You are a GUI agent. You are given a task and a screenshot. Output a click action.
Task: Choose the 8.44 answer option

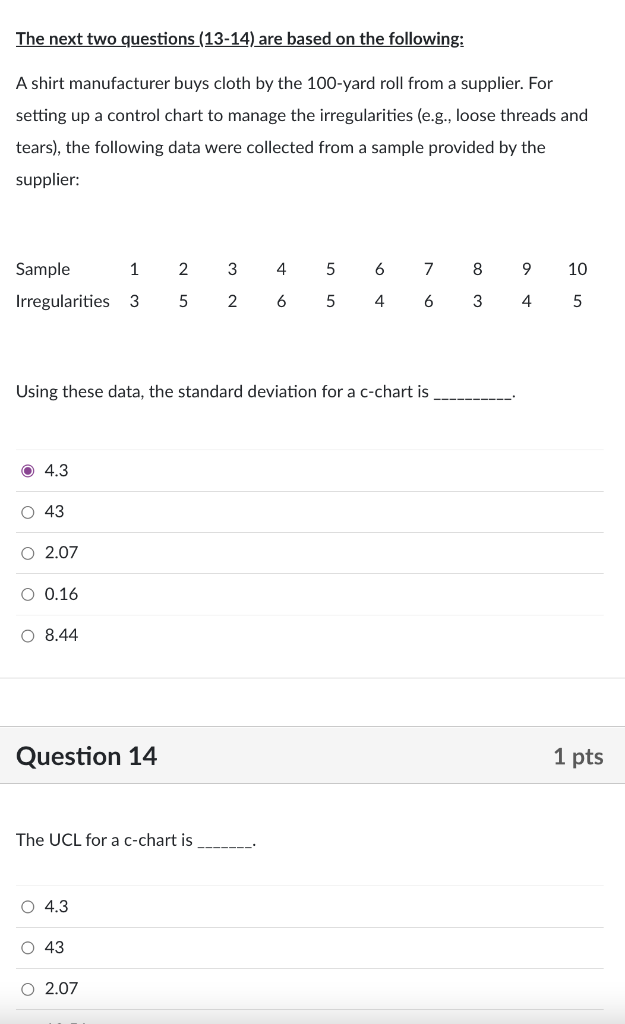(28, 634)
